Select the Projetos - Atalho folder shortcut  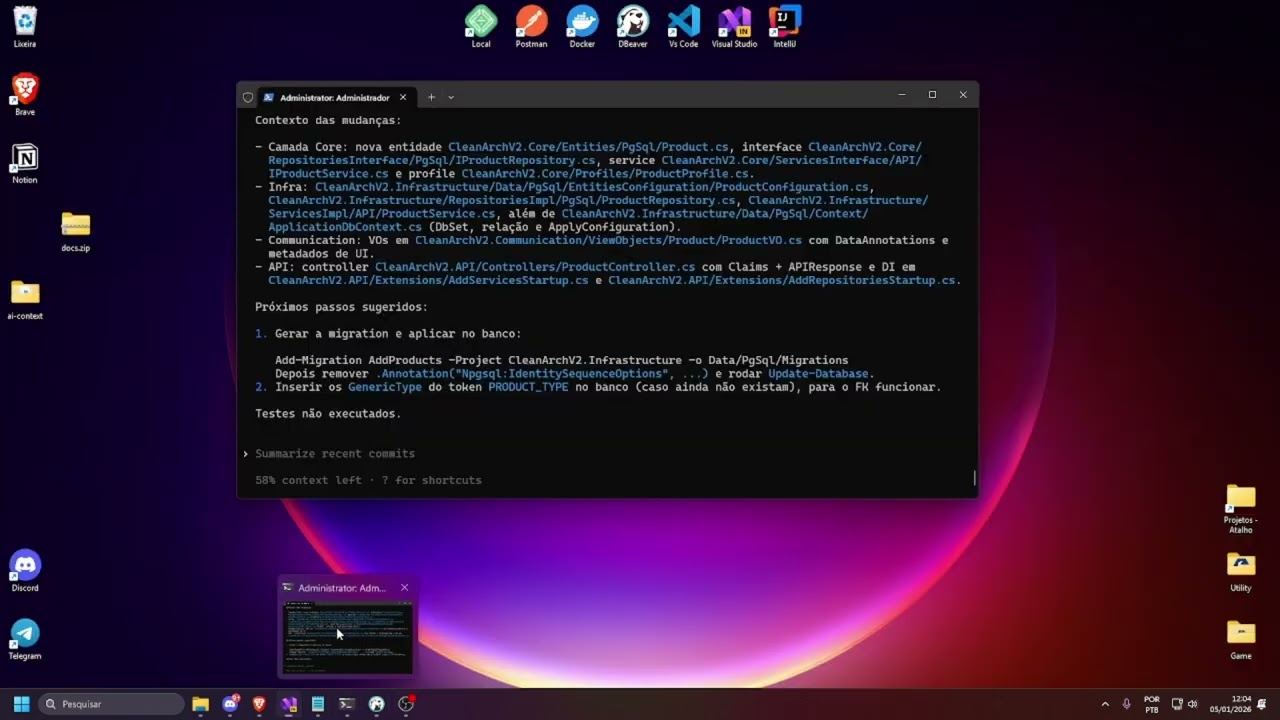[x=1241, y=508]
